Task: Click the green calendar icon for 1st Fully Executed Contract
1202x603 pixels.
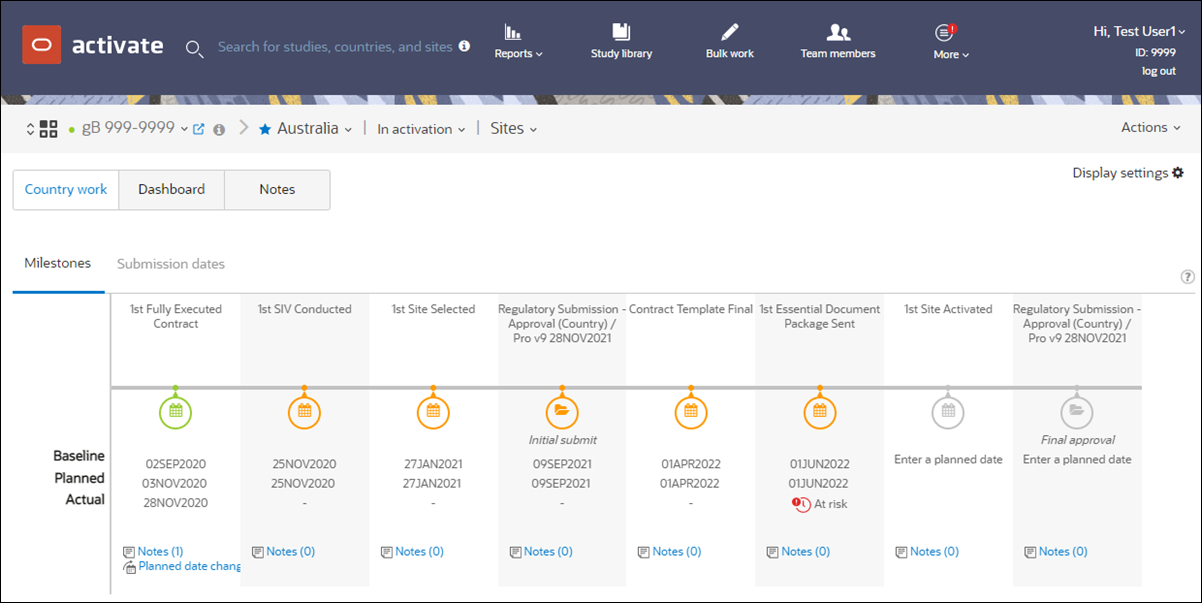Action: [x=176, y=411]
